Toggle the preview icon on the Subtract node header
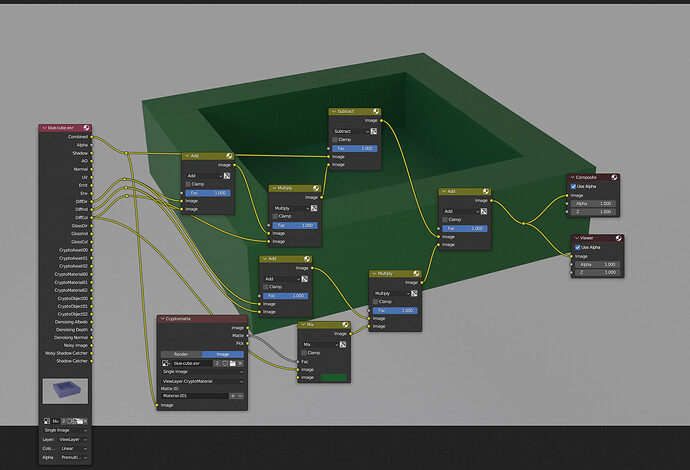 point(376,111)
